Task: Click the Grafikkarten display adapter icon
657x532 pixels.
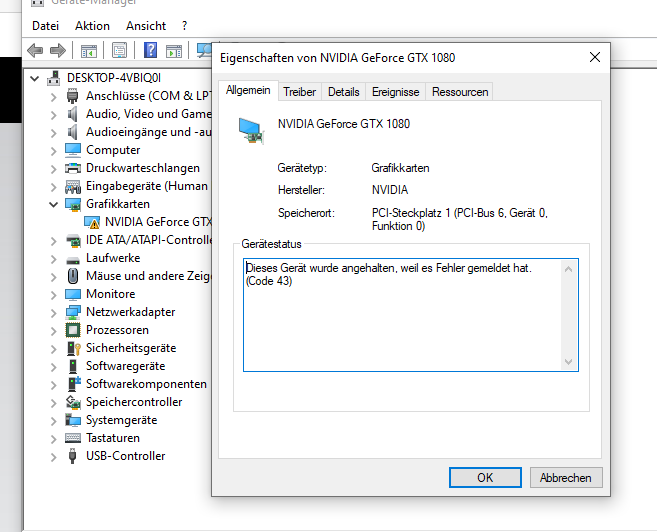Action: coord(73,204)
